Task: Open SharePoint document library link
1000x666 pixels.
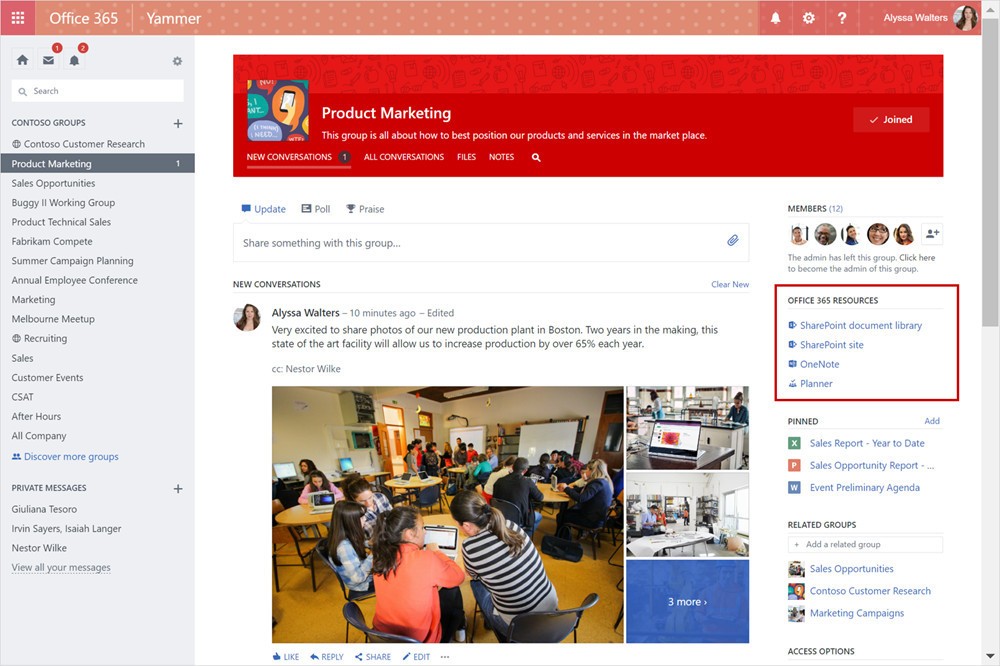Action: (x=860, y=325)
